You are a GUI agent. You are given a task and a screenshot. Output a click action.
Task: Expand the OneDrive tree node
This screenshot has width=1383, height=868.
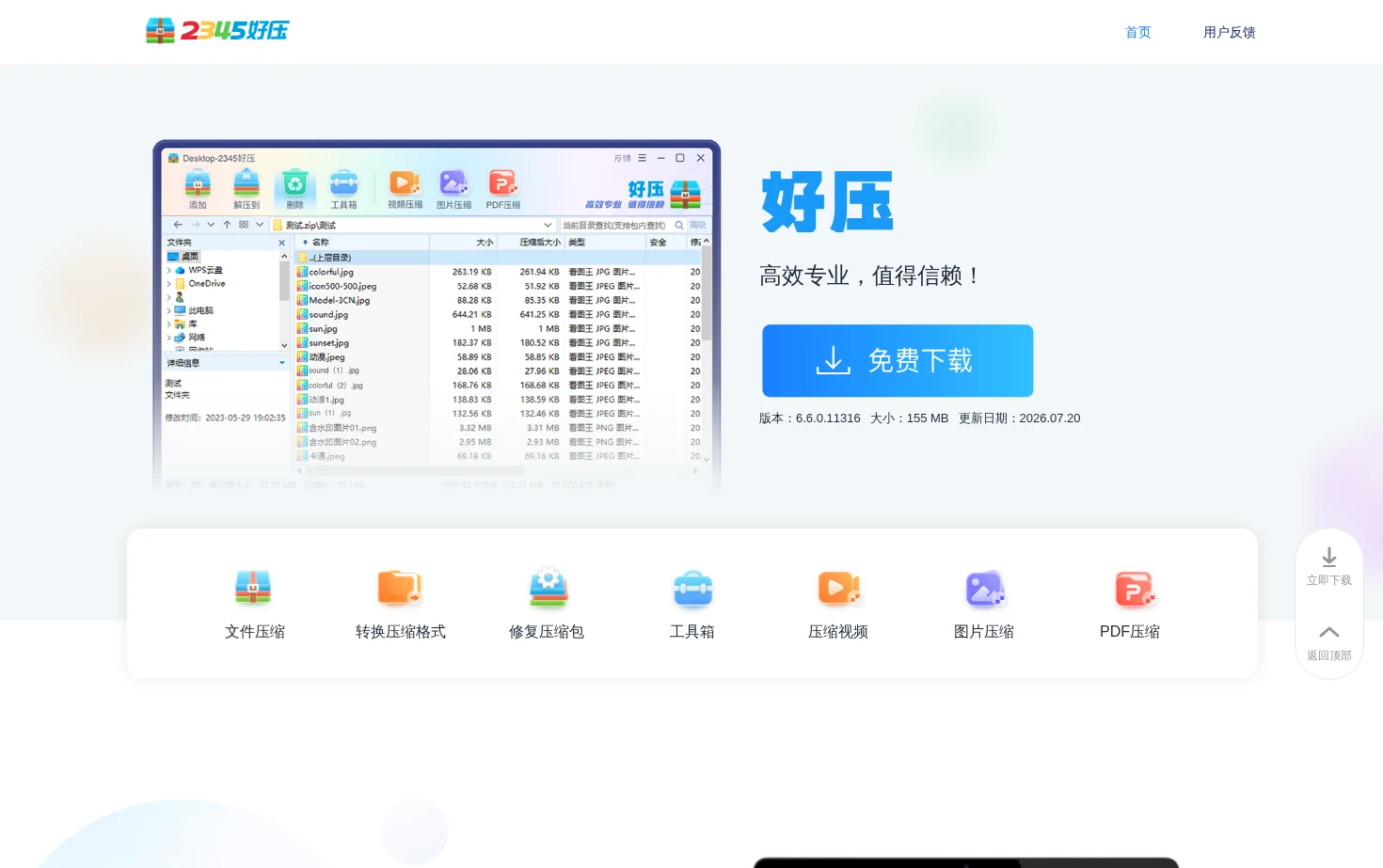(168, 283)
